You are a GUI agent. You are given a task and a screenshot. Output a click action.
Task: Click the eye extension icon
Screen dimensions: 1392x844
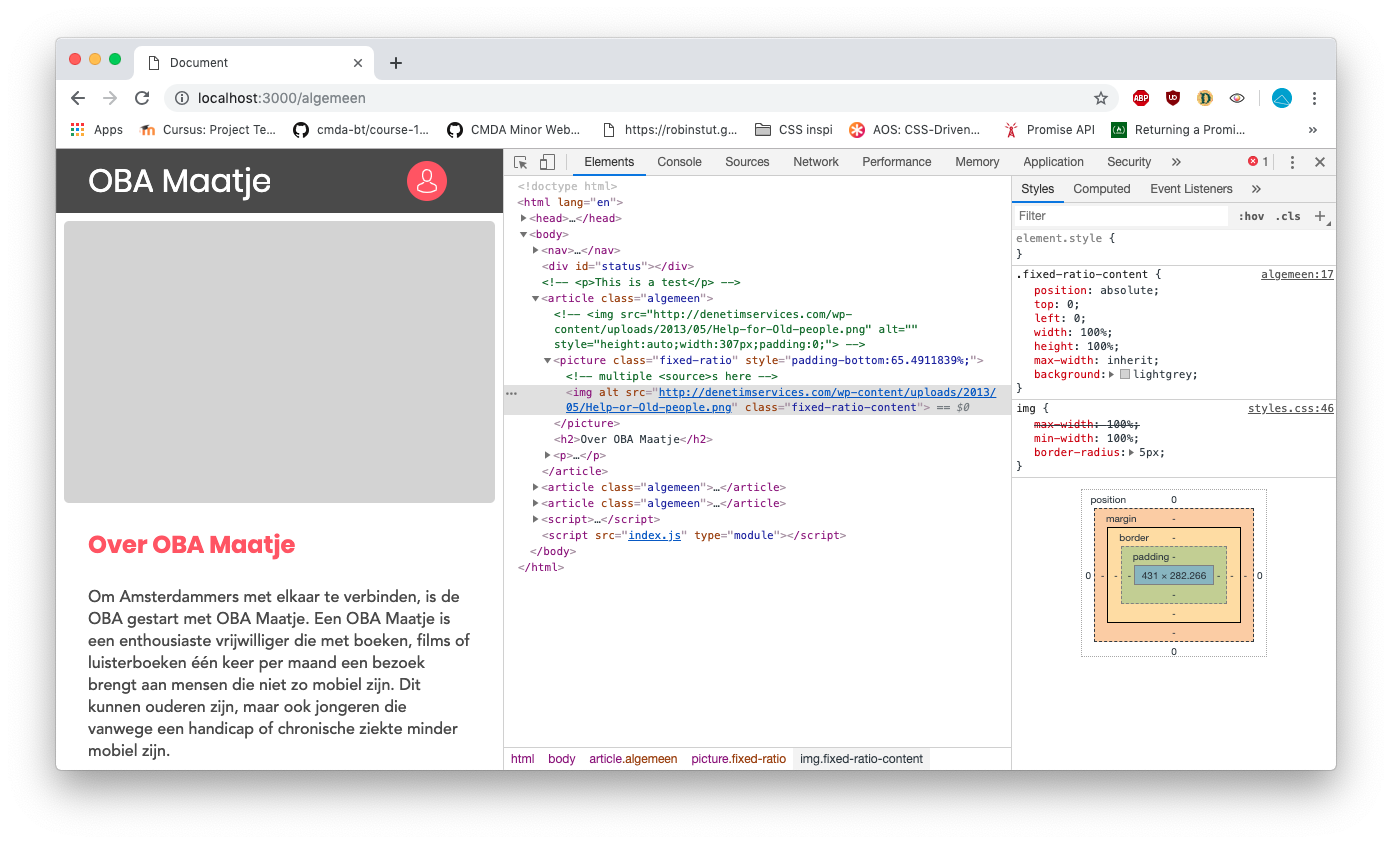[1237, 98]
